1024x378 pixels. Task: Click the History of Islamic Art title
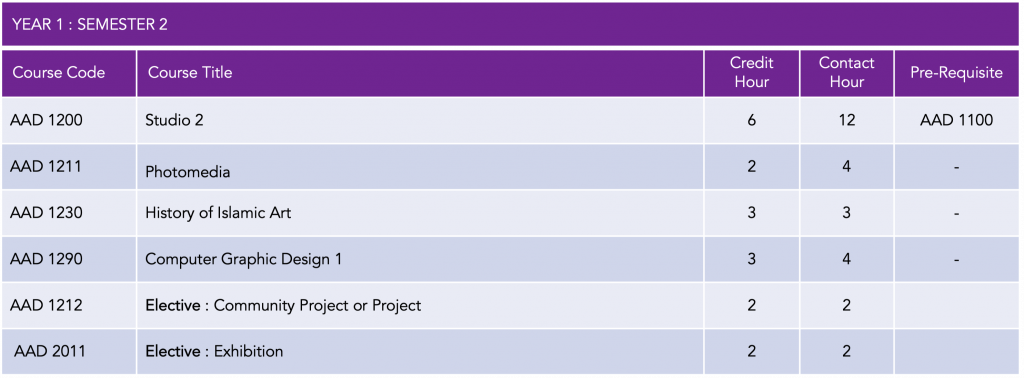(218, 212)
